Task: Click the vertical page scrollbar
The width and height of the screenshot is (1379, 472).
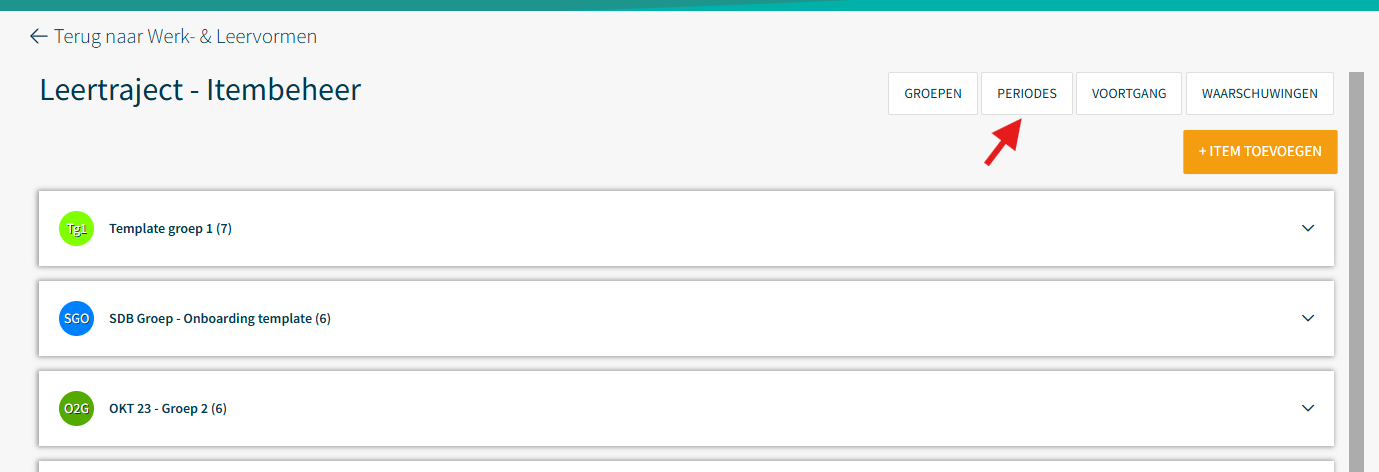Action: point(1356,270)
